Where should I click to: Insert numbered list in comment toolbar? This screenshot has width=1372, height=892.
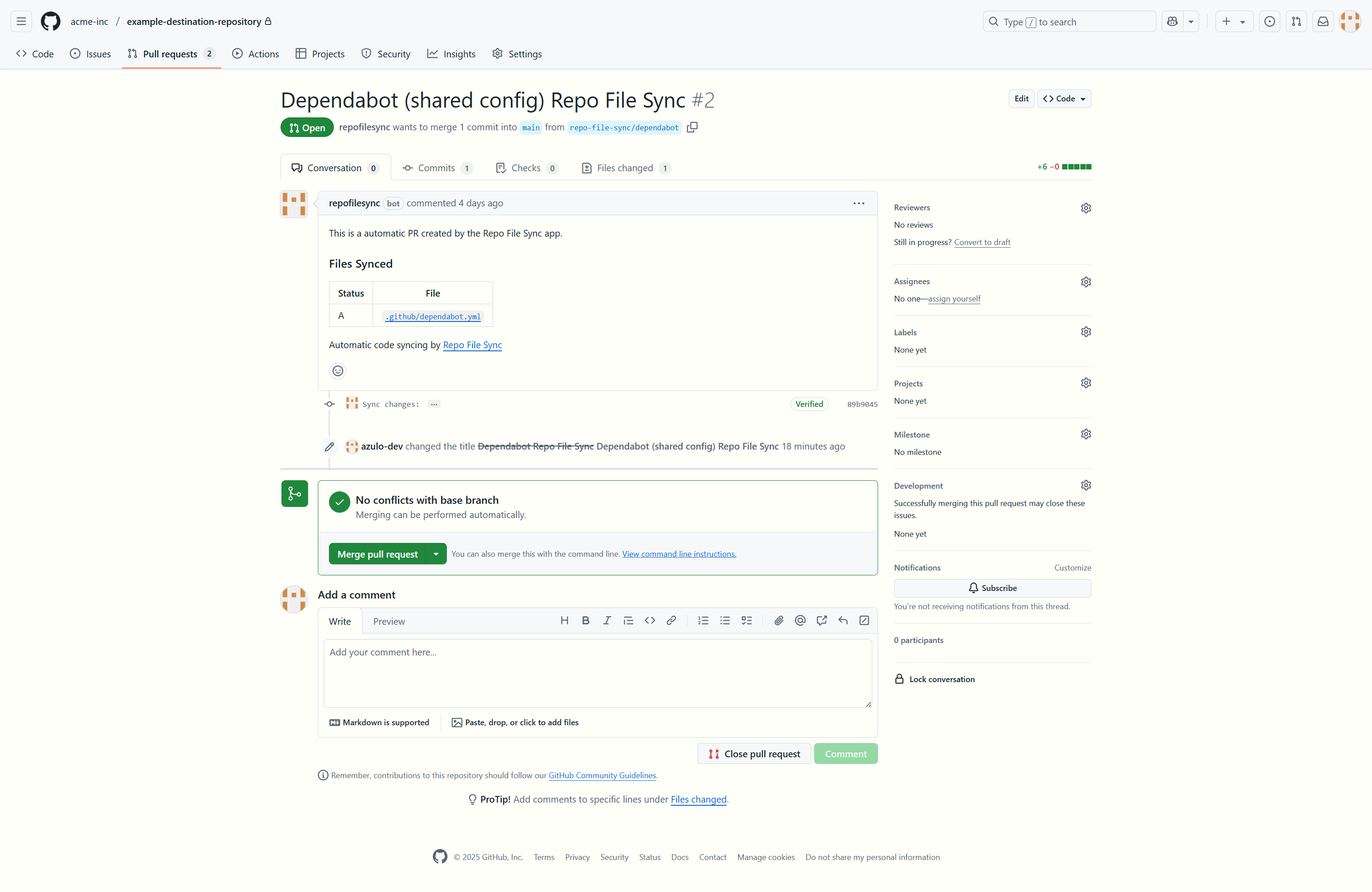click(x=703, y=620)
